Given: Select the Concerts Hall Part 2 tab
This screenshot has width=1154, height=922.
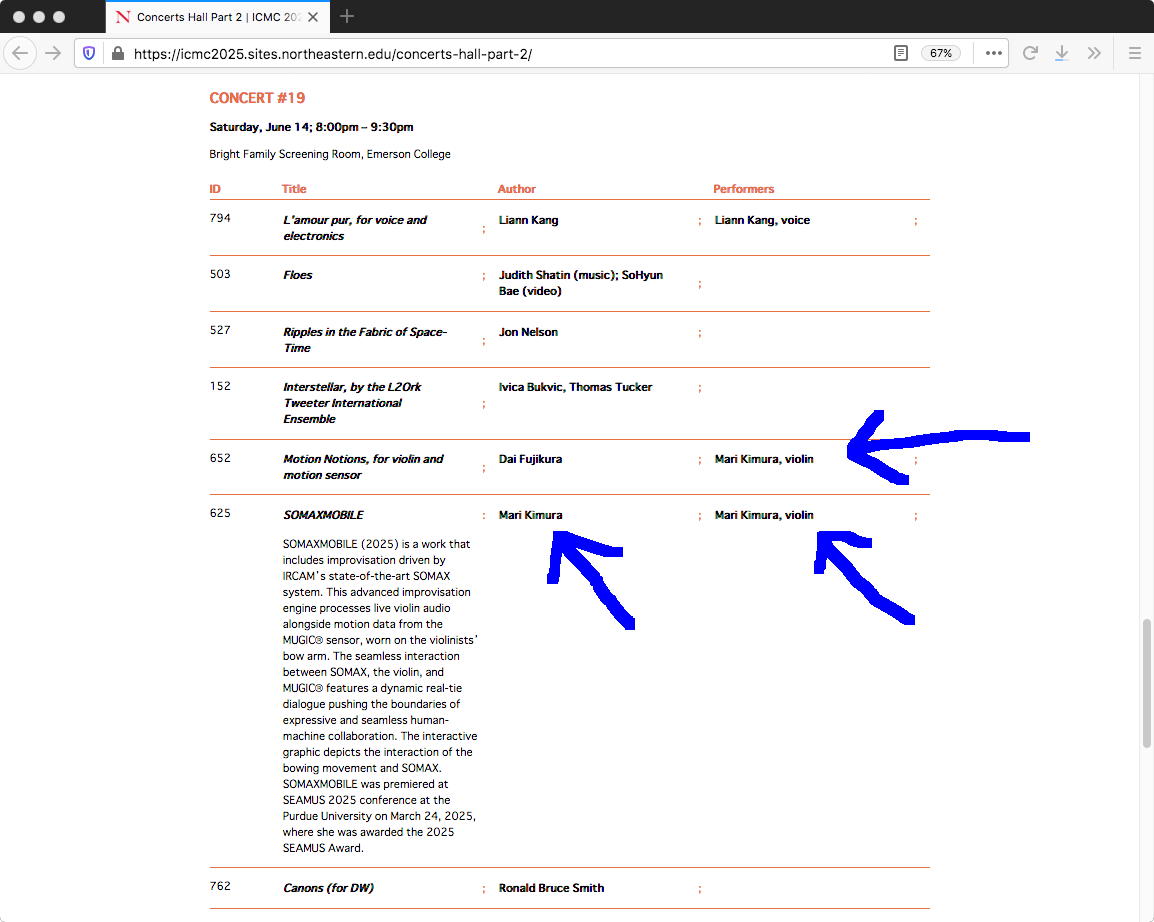Looking at the screenshot, I should coord(218,17).
